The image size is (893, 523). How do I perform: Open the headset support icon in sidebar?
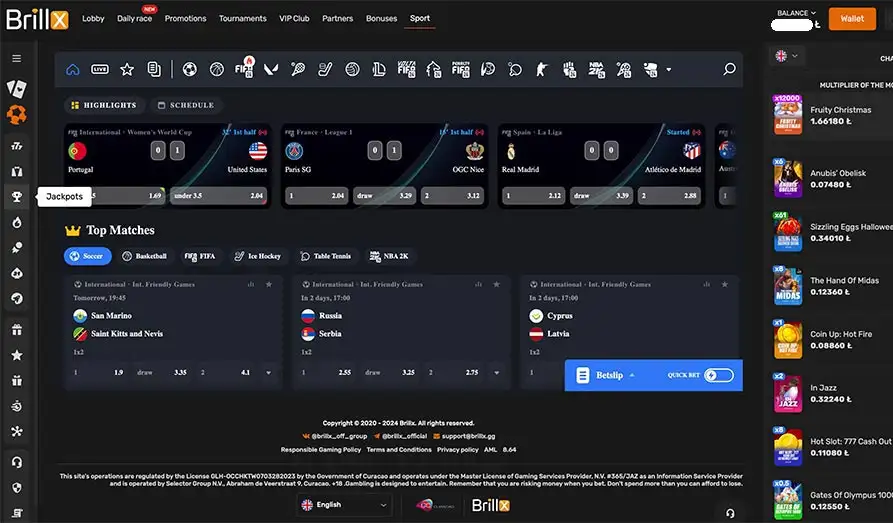tap(17, 462)
